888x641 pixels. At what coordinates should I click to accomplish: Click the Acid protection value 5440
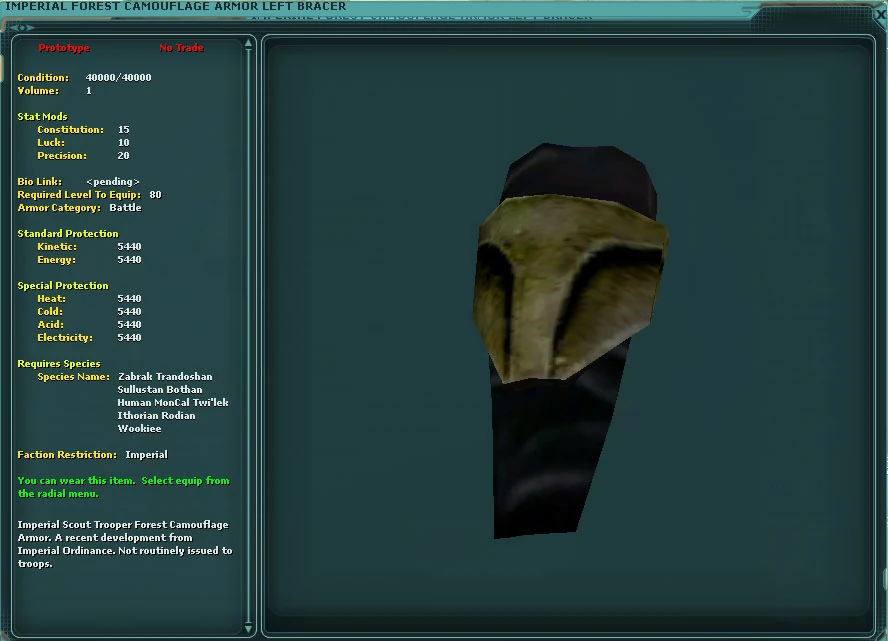tap(129, 325)
